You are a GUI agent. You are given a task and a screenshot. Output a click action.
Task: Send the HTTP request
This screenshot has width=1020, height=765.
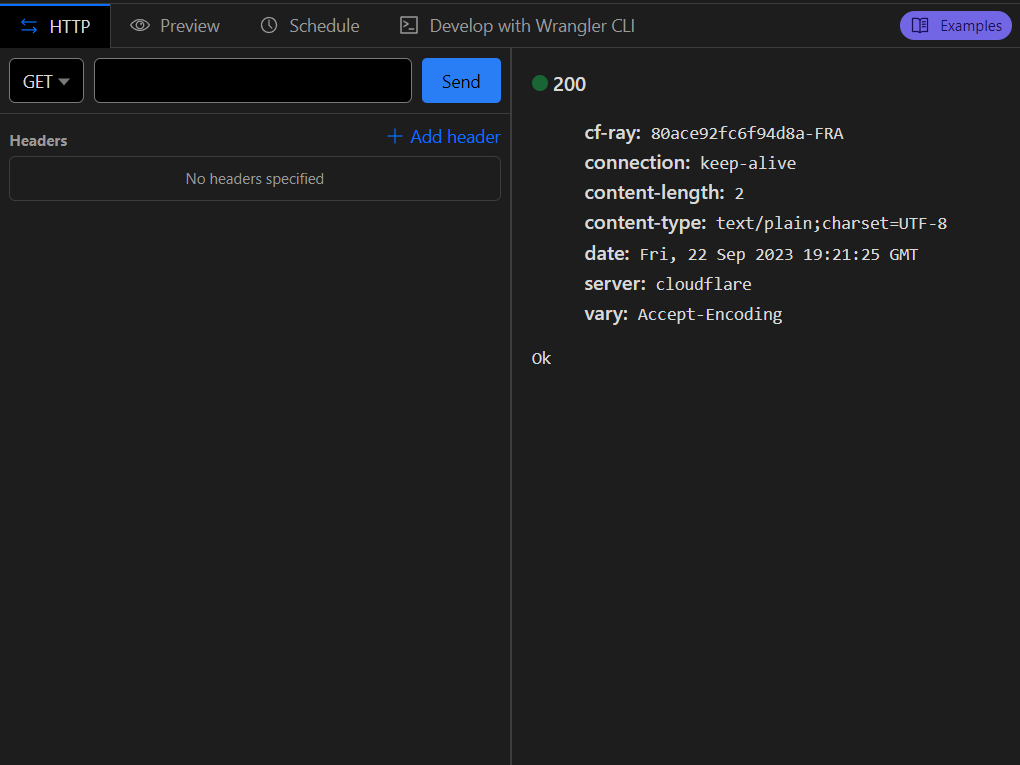[x=461, y=81]
